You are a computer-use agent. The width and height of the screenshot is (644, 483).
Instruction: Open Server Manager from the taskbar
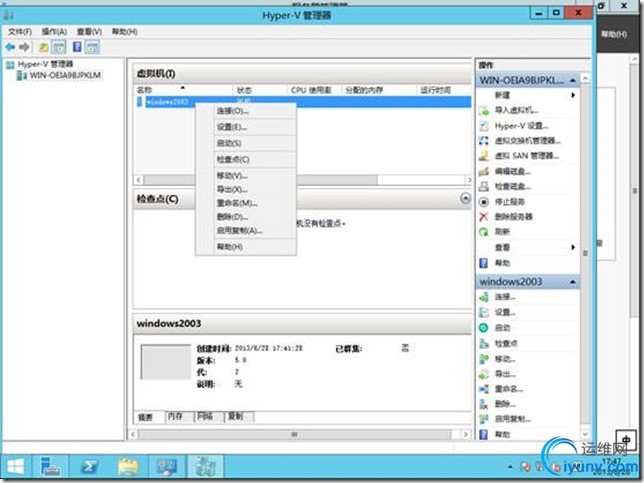(51, 467)
